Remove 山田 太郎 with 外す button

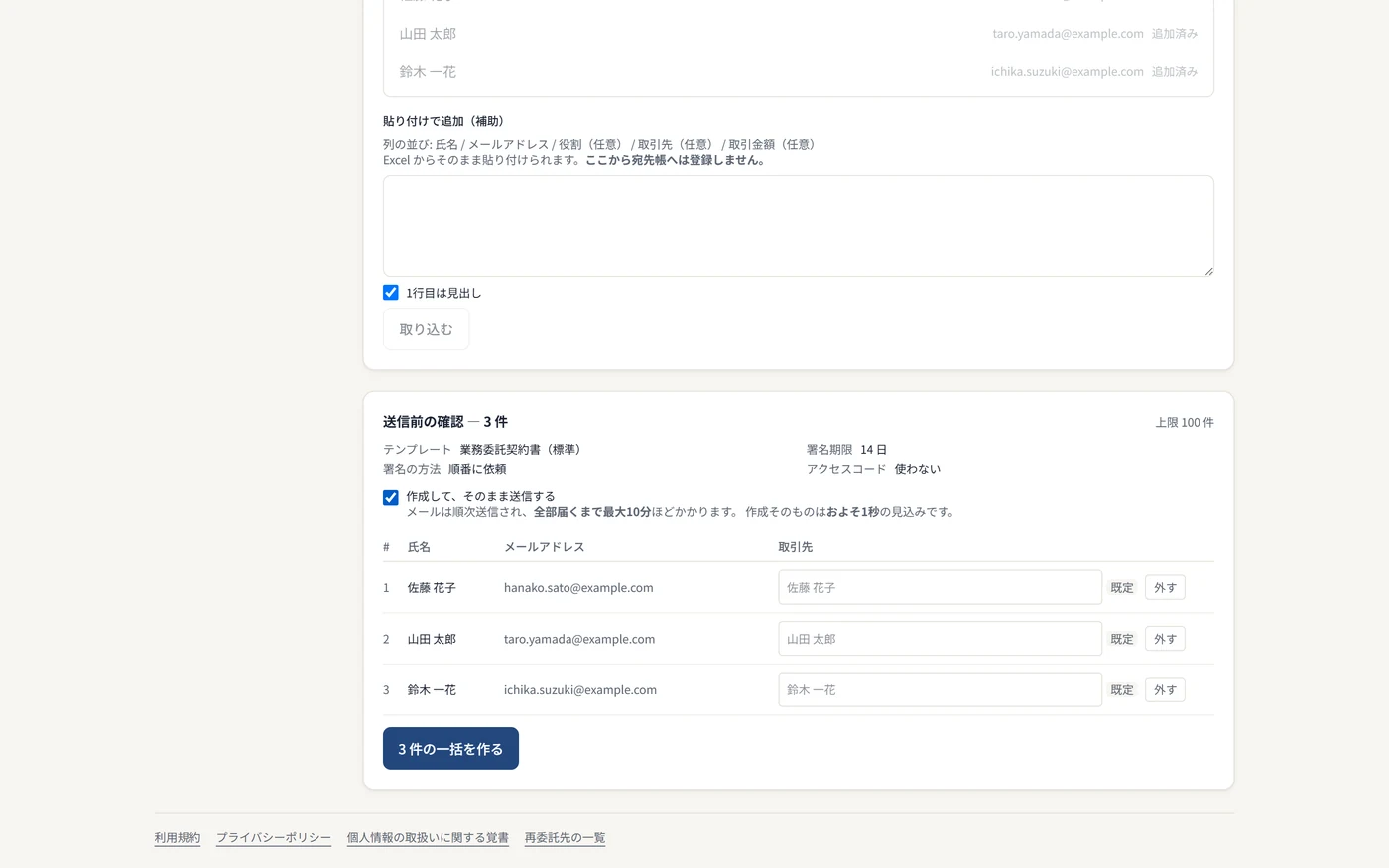click(1165, 639)
